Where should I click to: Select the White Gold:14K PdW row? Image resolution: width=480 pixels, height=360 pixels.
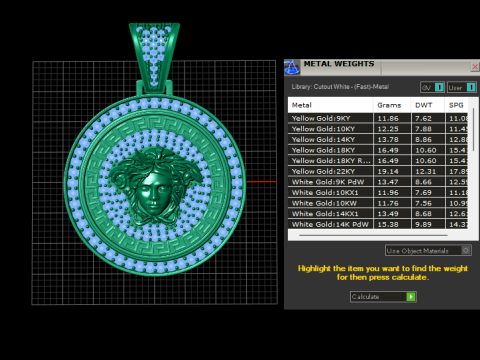tap(378, 224)
